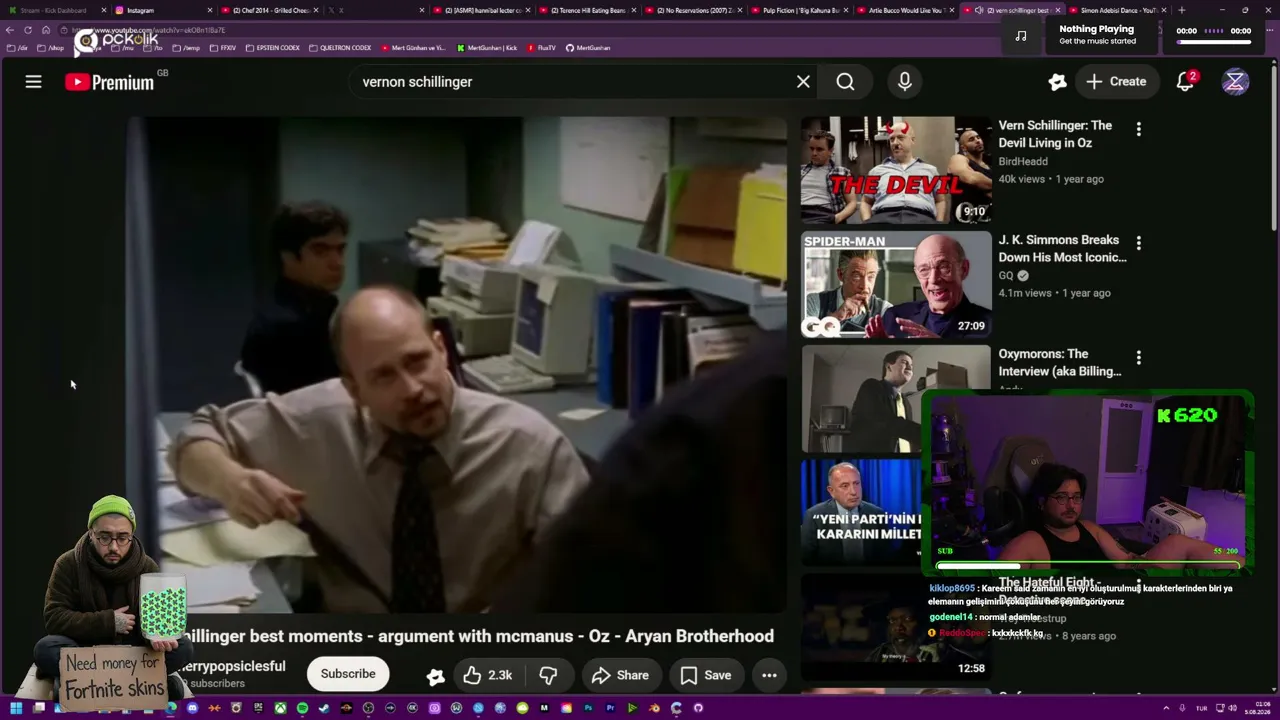Viewport: 1280px width, 720px height.
Task: Switch to the Chef 2014 Grilled Cheese tab
Action: point(268,10)
